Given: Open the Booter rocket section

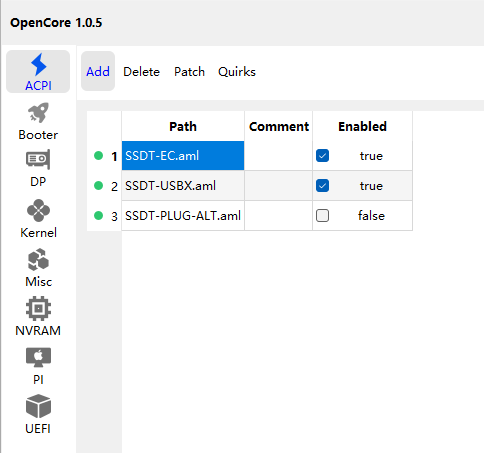Looking at the screenshot, I should pos(38,121).
